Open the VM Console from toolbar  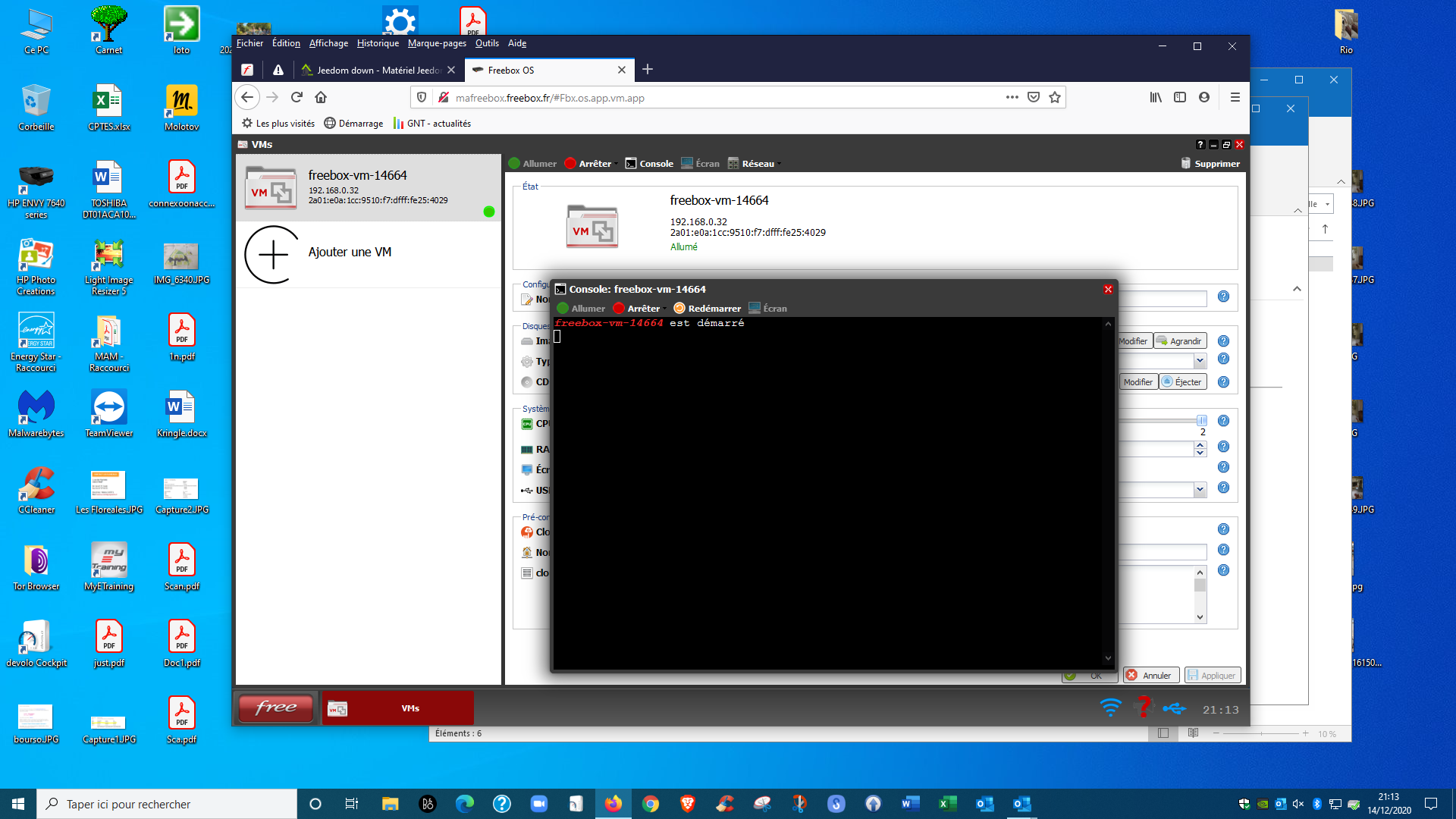click(x=649, y=163)
